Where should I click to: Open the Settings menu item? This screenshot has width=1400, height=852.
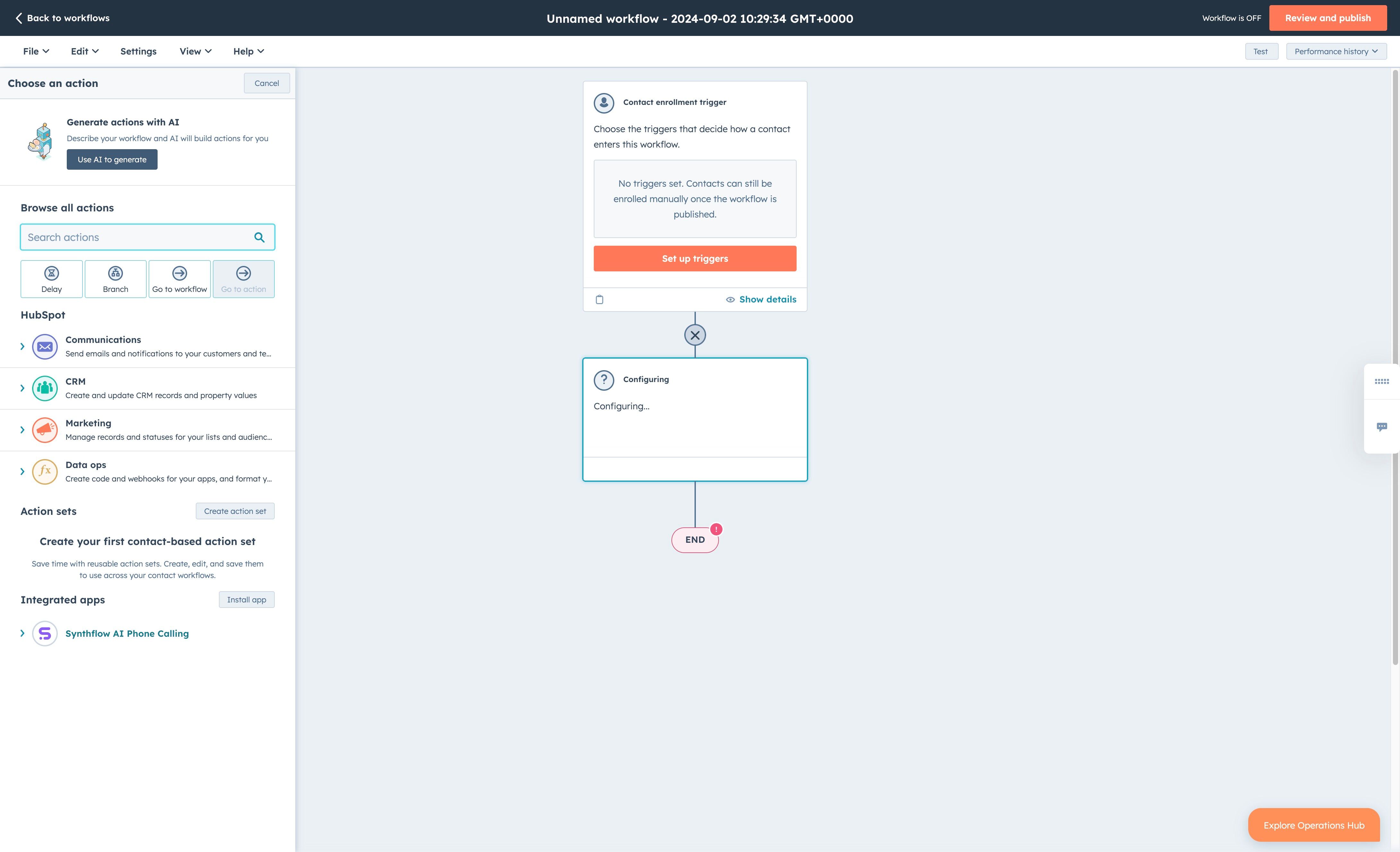tap(138, 51)
